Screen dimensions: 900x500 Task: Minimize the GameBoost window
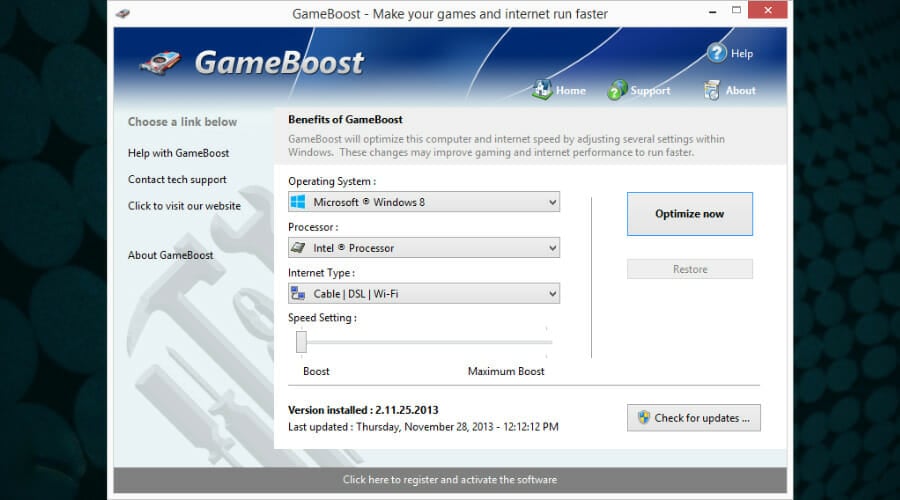[x=712, y=11]
